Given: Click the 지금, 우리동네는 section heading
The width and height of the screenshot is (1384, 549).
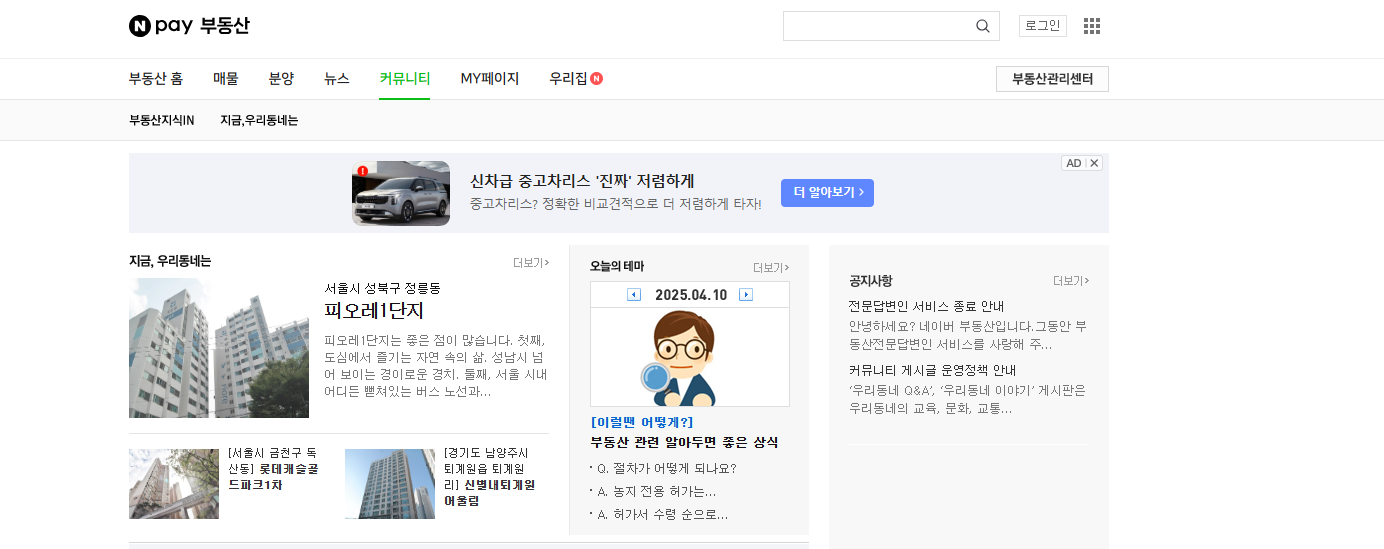Looking at the screenshot, I should [170, 261].
